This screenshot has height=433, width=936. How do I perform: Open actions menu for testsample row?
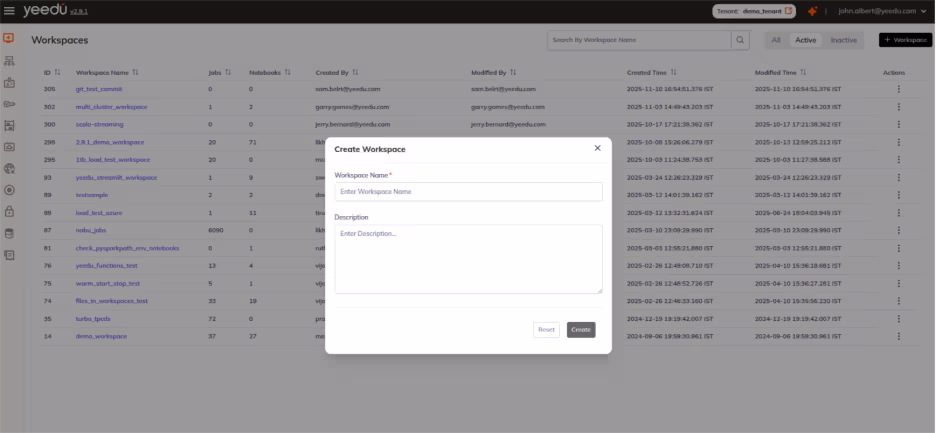[898, 195]
